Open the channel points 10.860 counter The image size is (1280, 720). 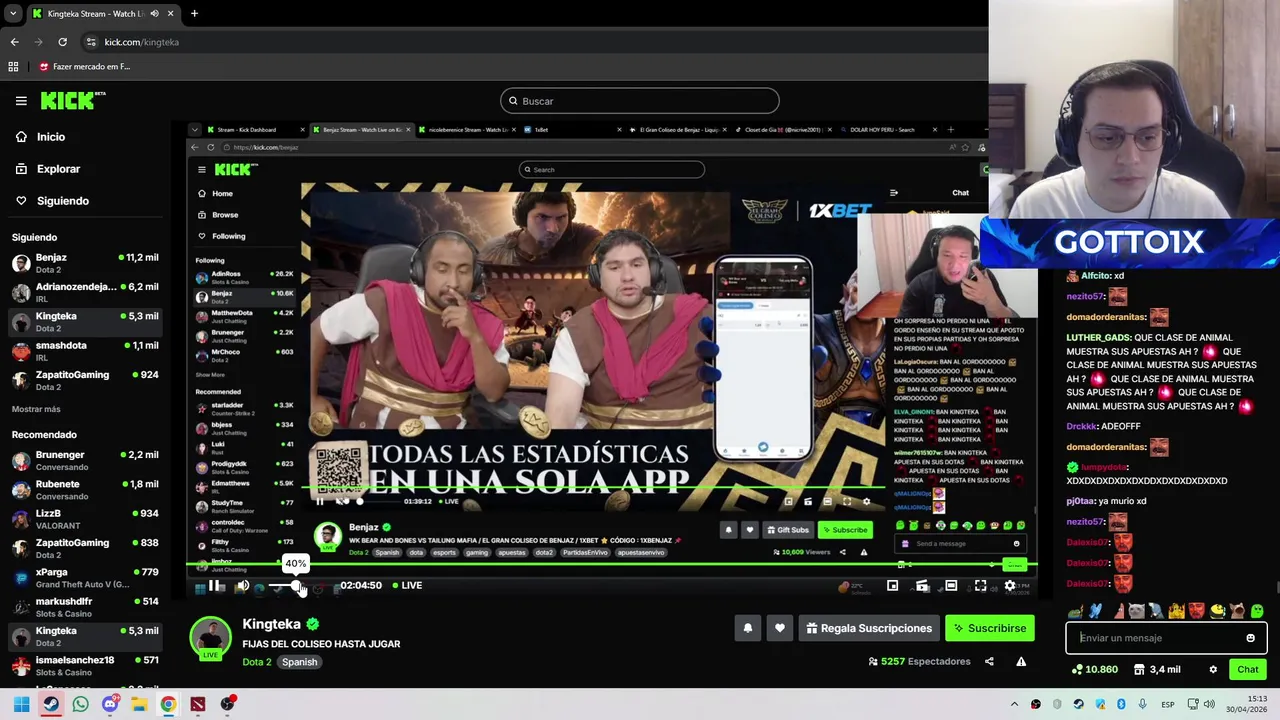pos(1094,669)
